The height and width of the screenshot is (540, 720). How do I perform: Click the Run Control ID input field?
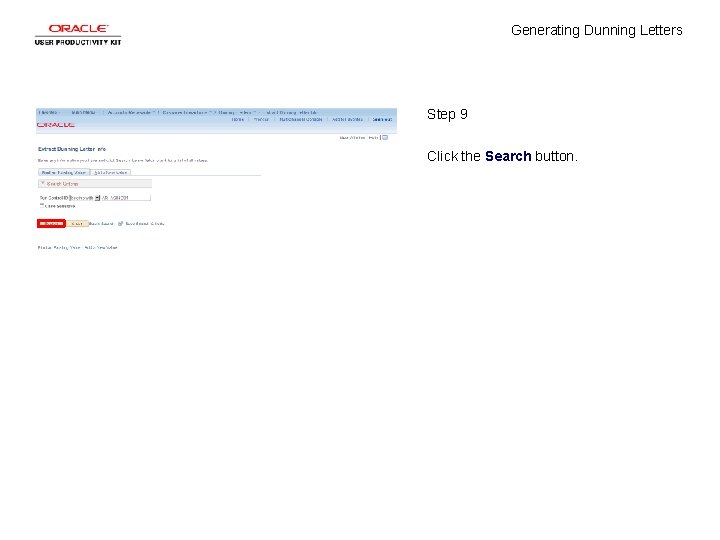(125, 198)
